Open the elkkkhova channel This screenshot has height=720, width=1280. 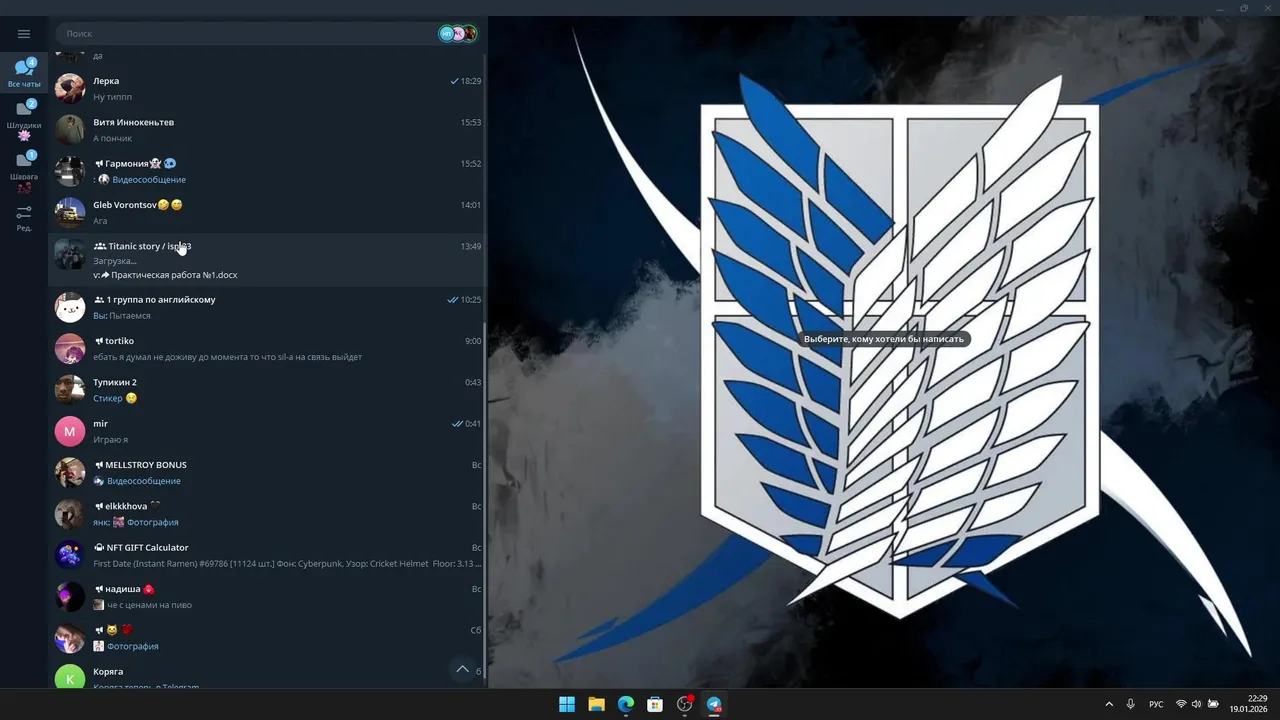pyautogui.click(x=267, y=514)
